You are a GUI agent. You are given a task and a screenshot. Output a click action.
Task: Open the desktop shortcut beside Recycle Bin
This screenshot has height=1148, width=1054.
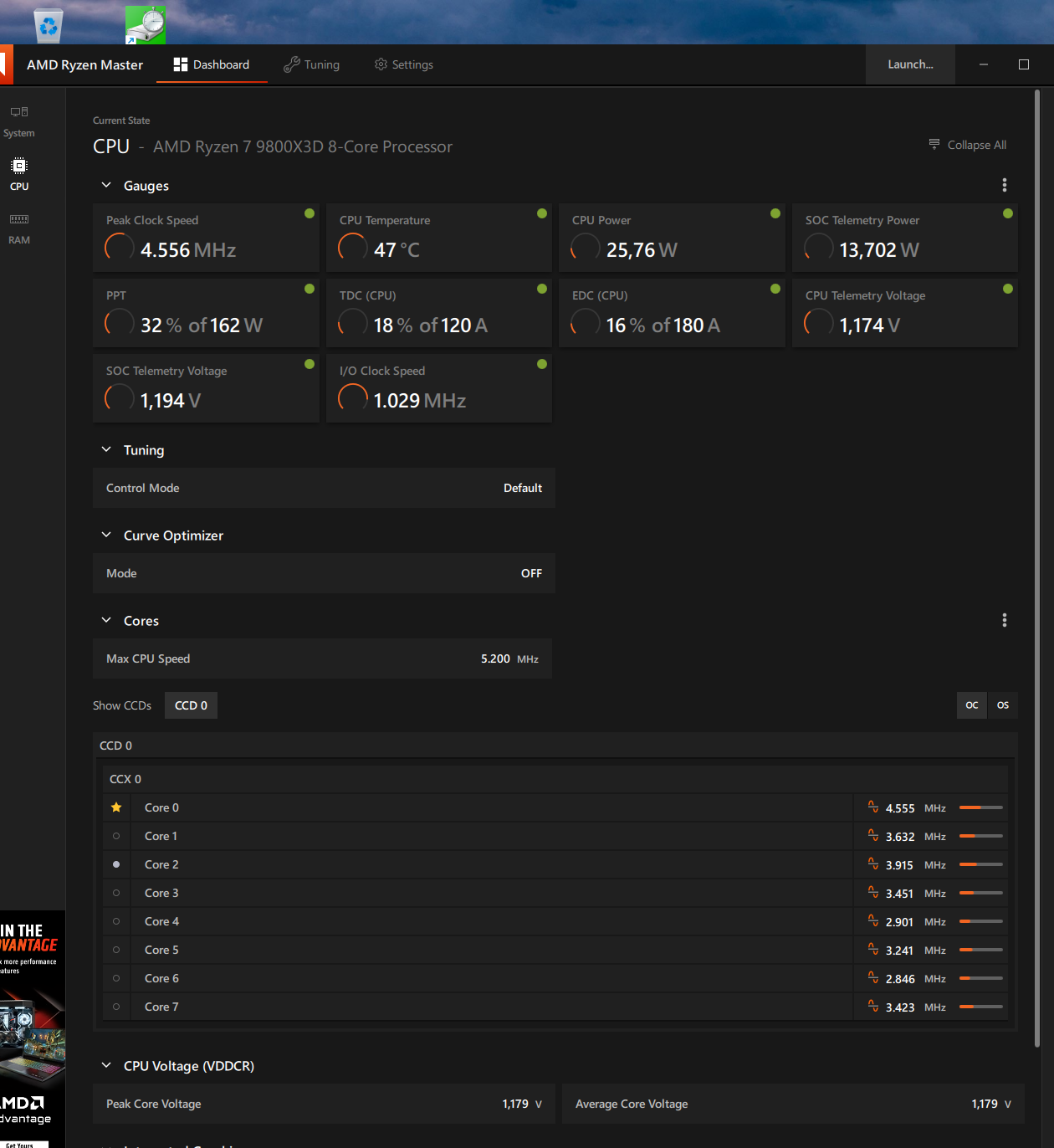(x=145, y=25)
